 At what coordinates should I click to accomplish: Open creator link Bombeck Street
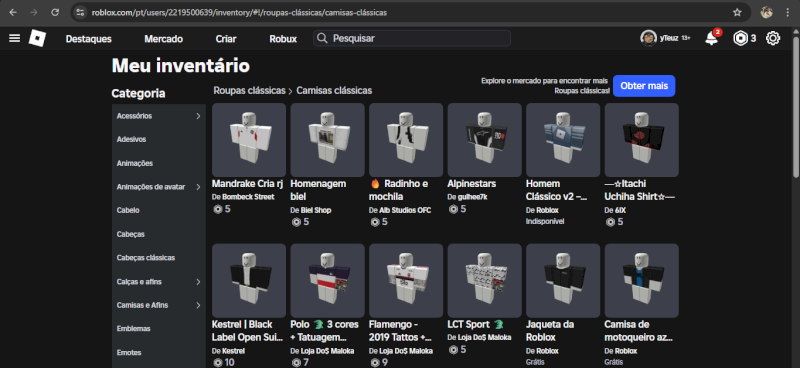pyautogui.click(x=248, y=197)
